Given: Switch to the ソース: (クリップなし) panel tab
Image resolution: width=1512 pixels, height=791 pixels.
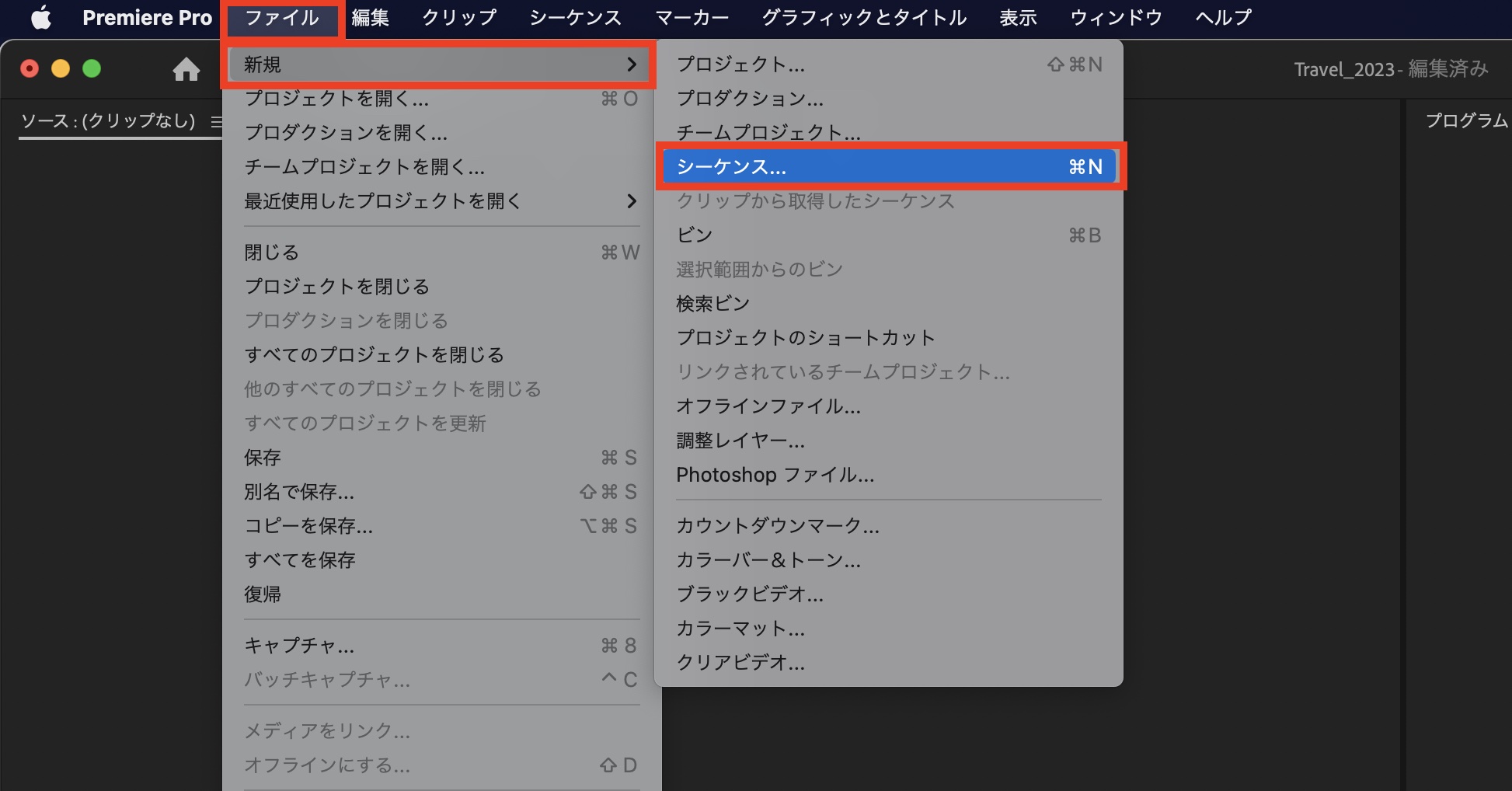Looking at the screenshot, I should [x=108, y=121].
